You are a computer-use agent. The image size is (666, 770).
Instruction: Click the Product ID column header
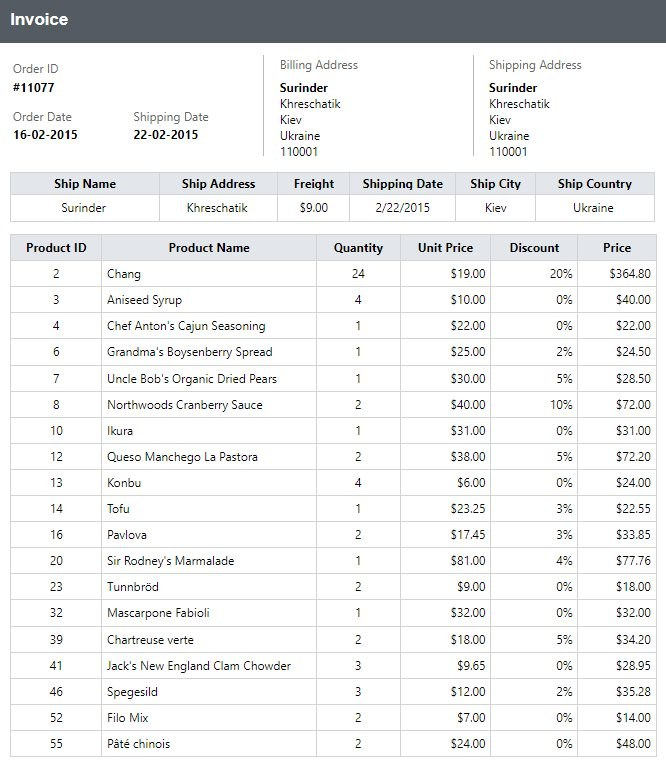[x=56, y=248]
